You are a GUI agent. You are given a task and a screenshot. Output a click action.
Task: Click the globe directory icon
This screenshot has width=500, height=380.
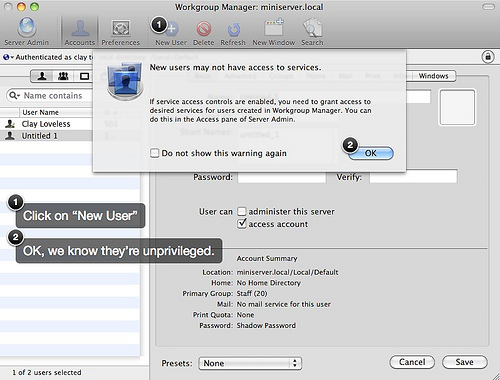pyautogui.click(x=6, y=57)
